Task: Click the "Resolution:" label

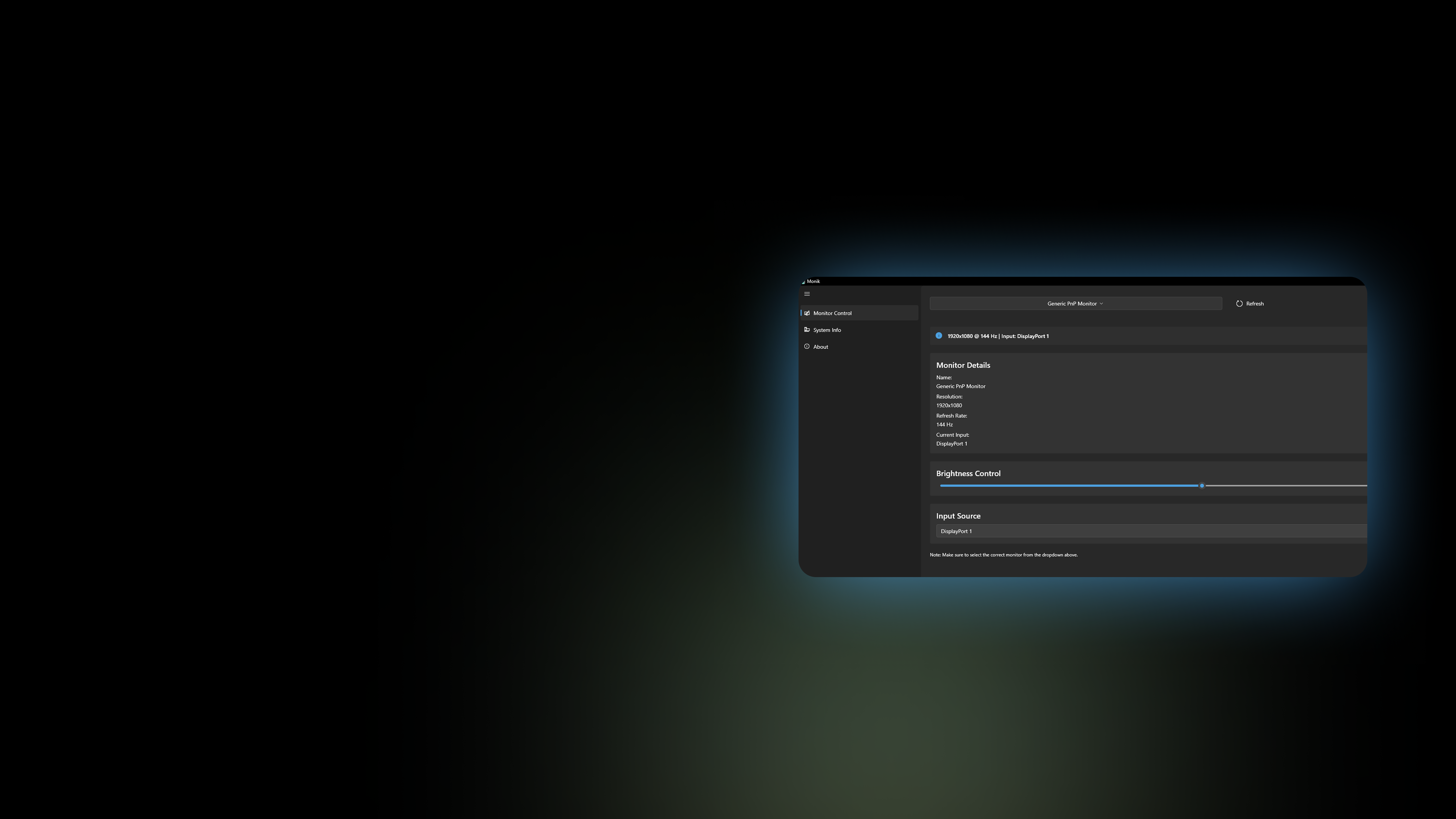Action: point(950,397)
